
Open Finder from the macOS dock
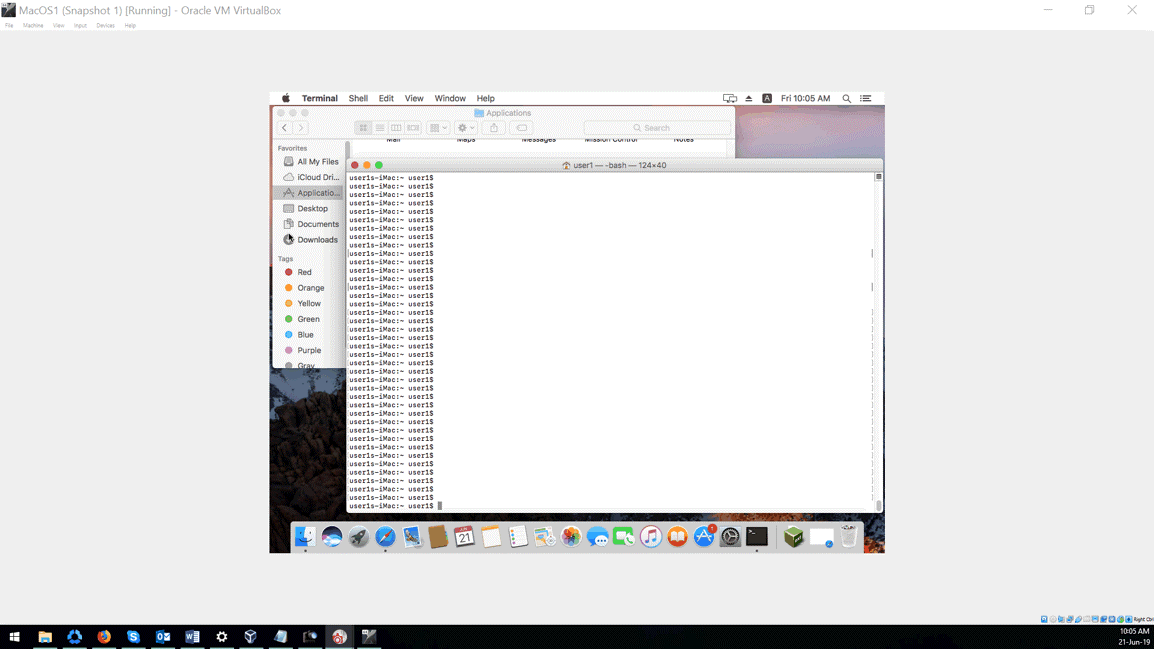click(305, 536)
